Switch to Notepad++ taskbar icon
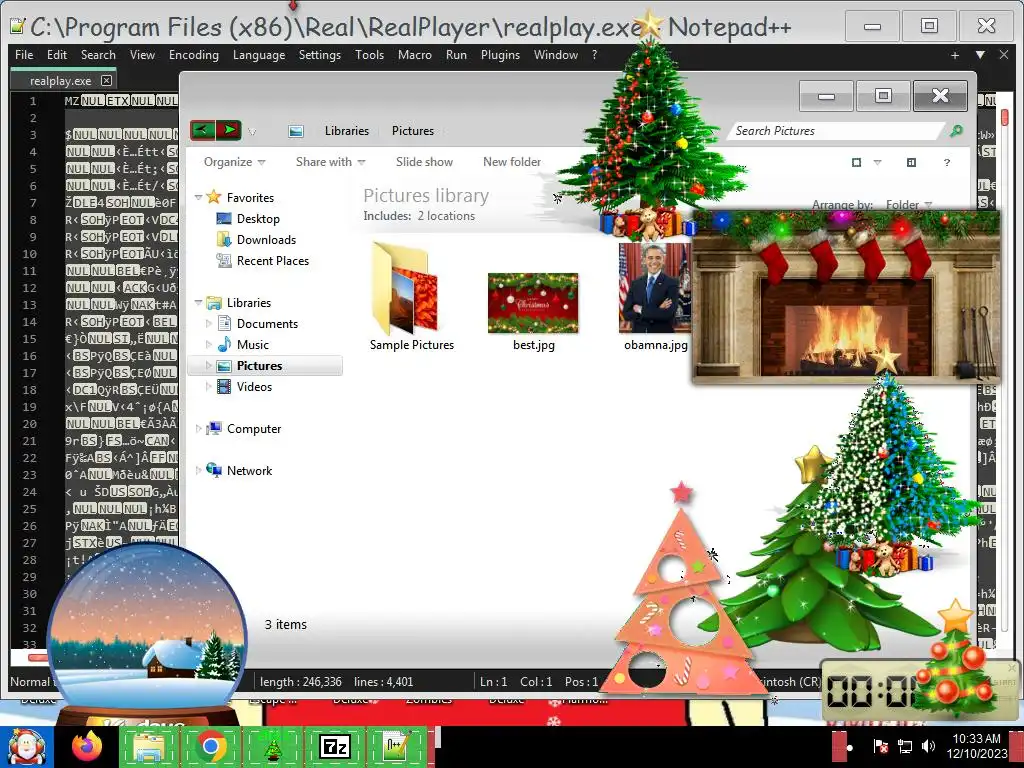This screenshot has height=768, width=1024. click(396, 746)
